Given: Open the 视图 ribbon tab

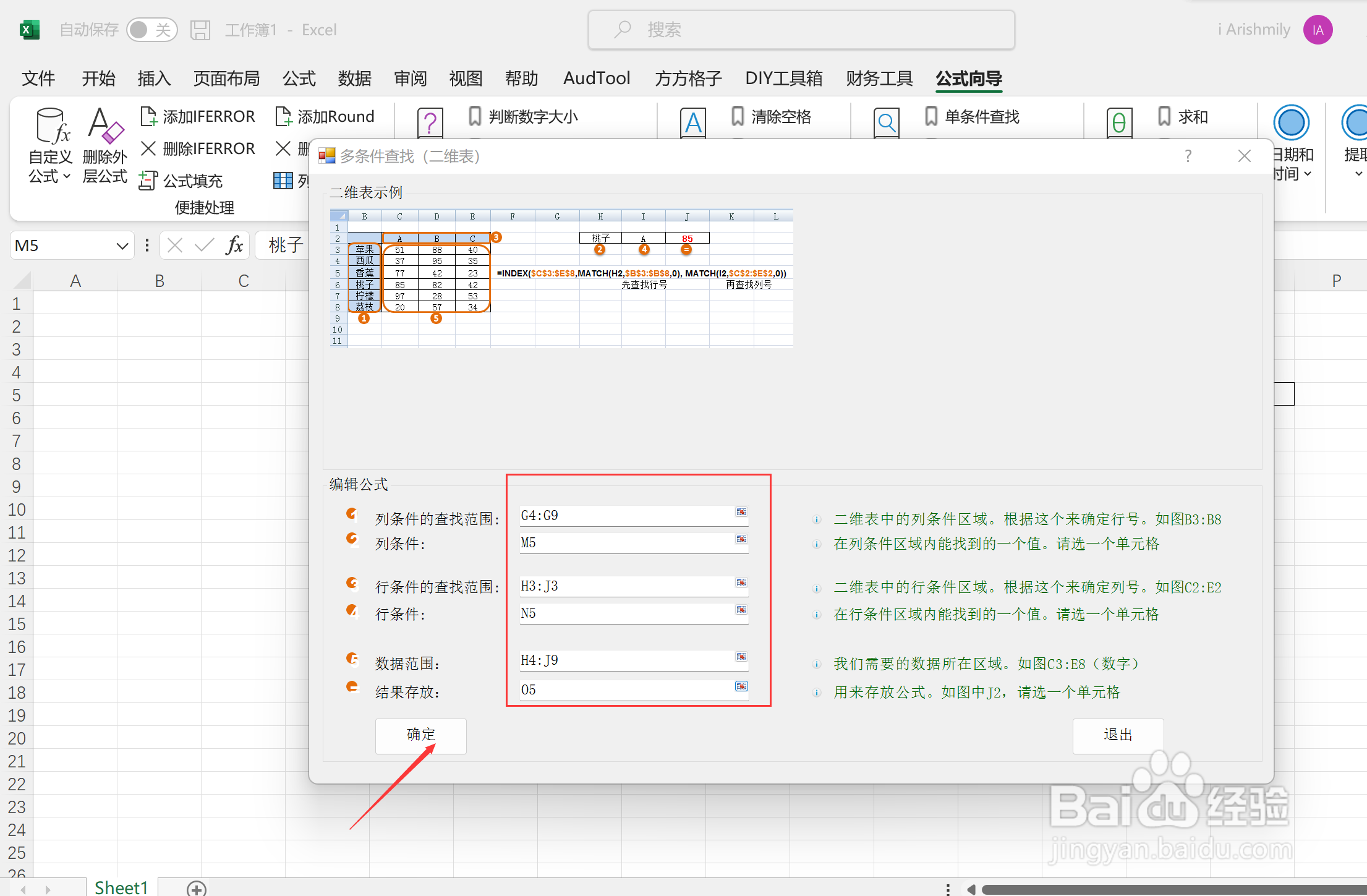Looking at the screenshot, I should [466, 79].
